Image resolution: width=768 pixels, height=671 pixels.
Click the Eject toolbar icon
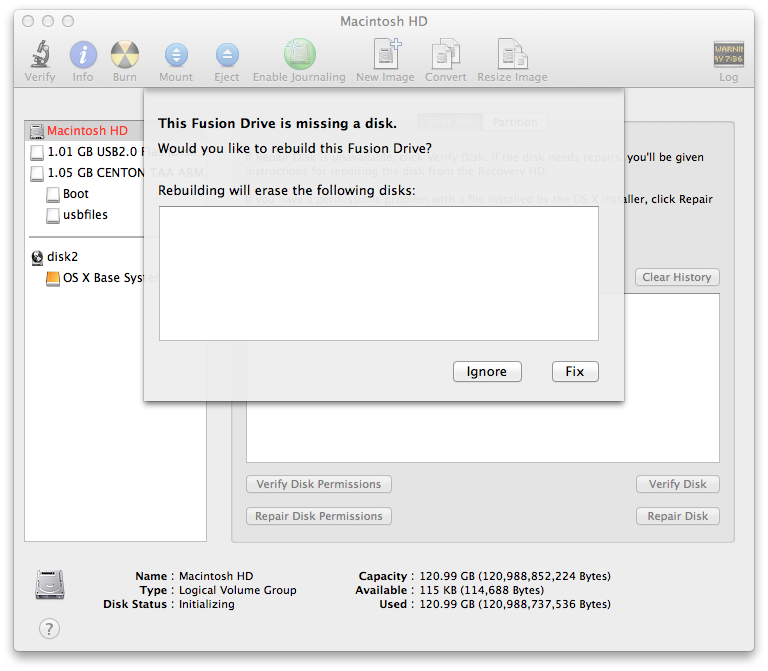point(227,55)
